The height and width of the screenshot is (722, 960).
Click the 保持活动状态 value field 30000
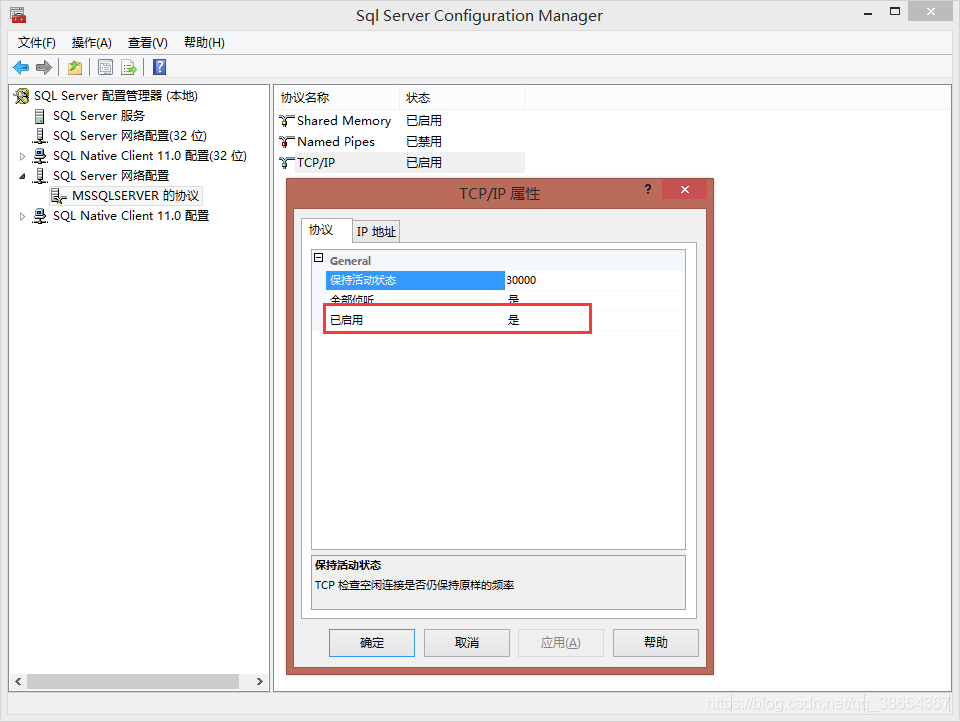click(x=594, y=280)
